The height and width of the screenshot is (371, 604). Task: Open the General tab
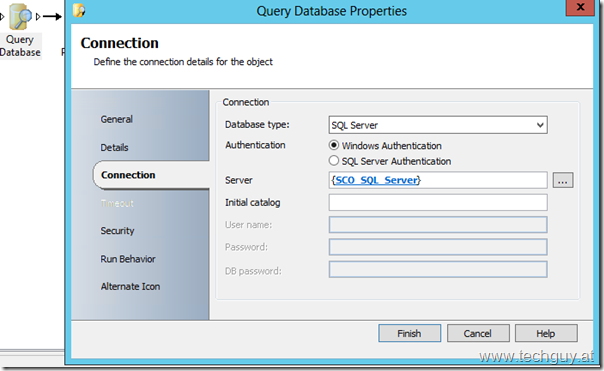coord(116,119)
